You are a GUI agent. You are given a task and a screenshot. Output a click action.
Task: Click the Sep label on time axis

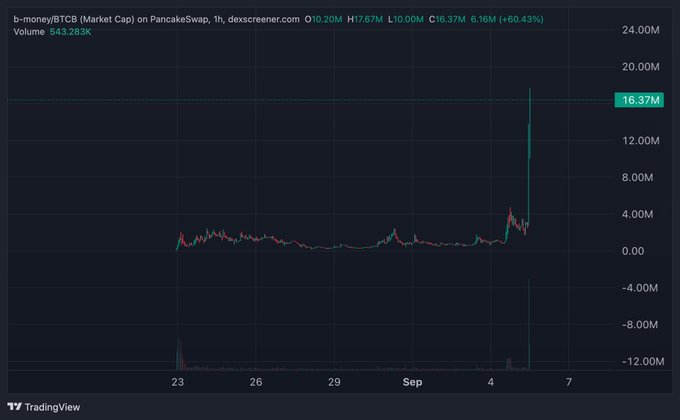[412, 382]
